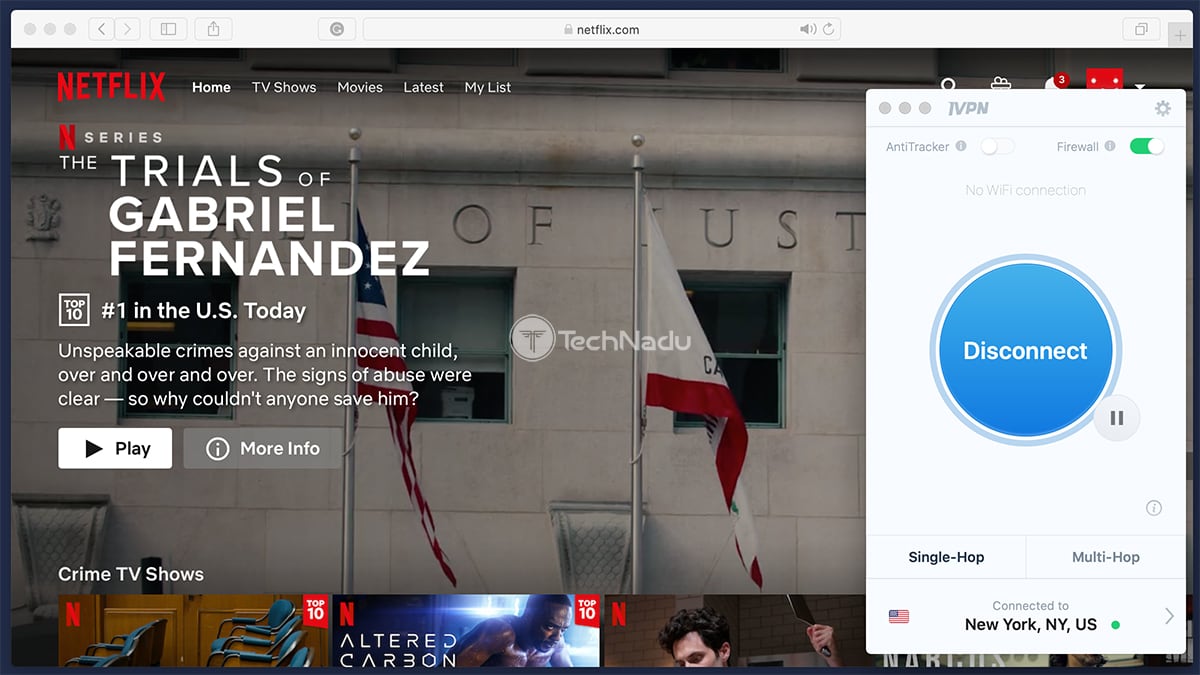Click More Info button

click(263, 448)
